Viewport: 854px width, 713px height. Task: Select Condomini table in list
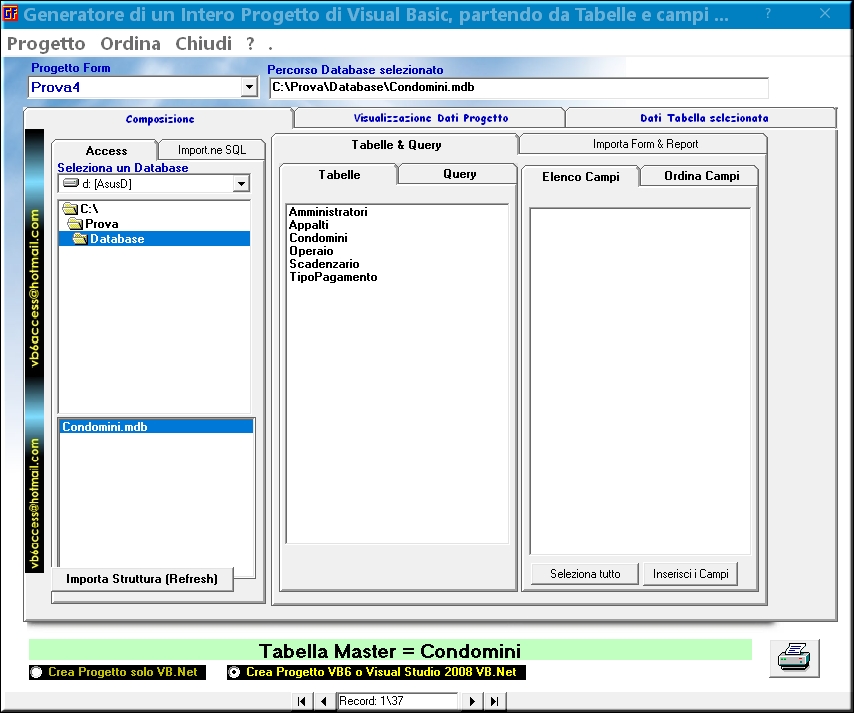click(x=318, y=238)
